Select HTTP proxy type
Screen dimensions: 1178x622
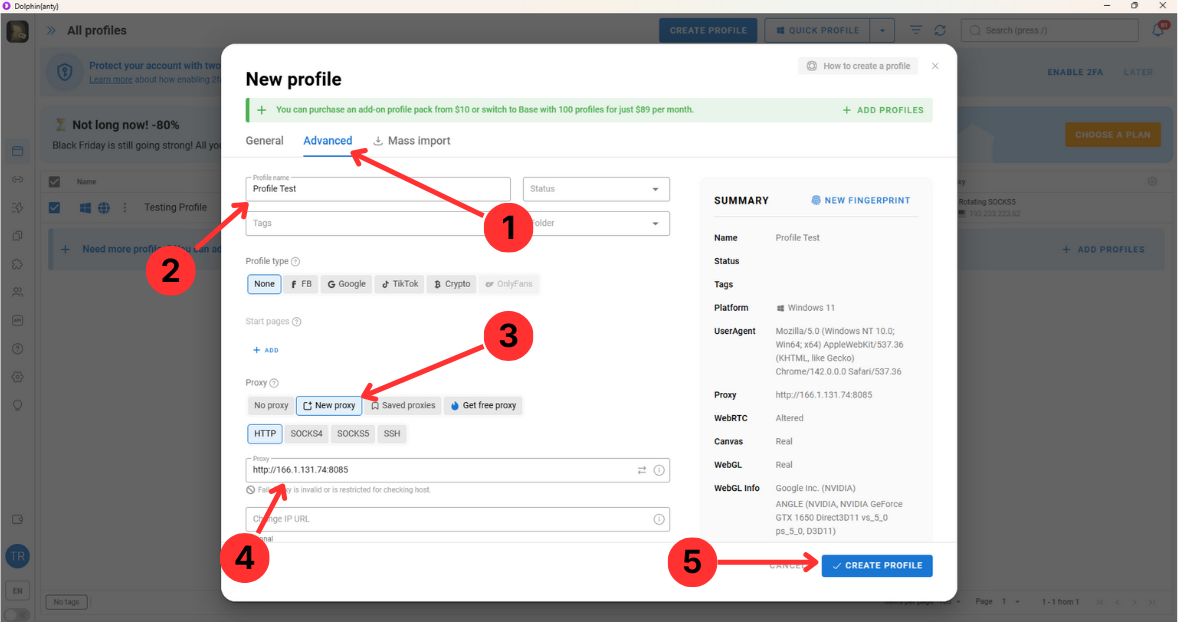click(264, 433)
